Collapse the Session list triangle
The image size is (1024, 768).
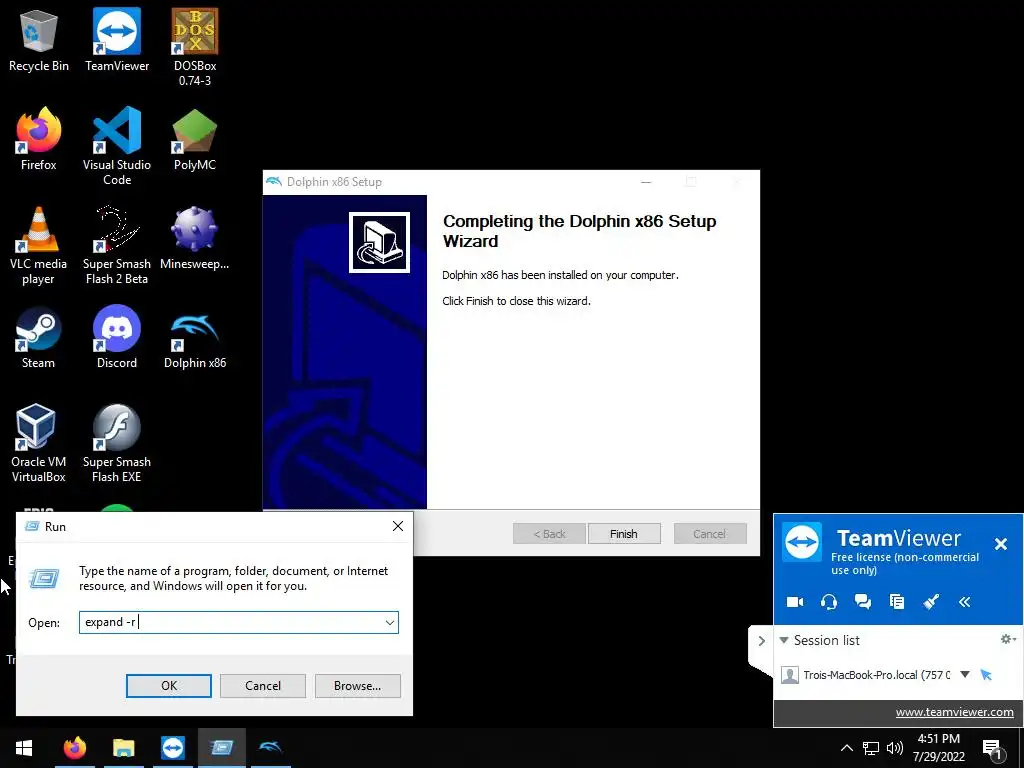[x=784, y=640]
